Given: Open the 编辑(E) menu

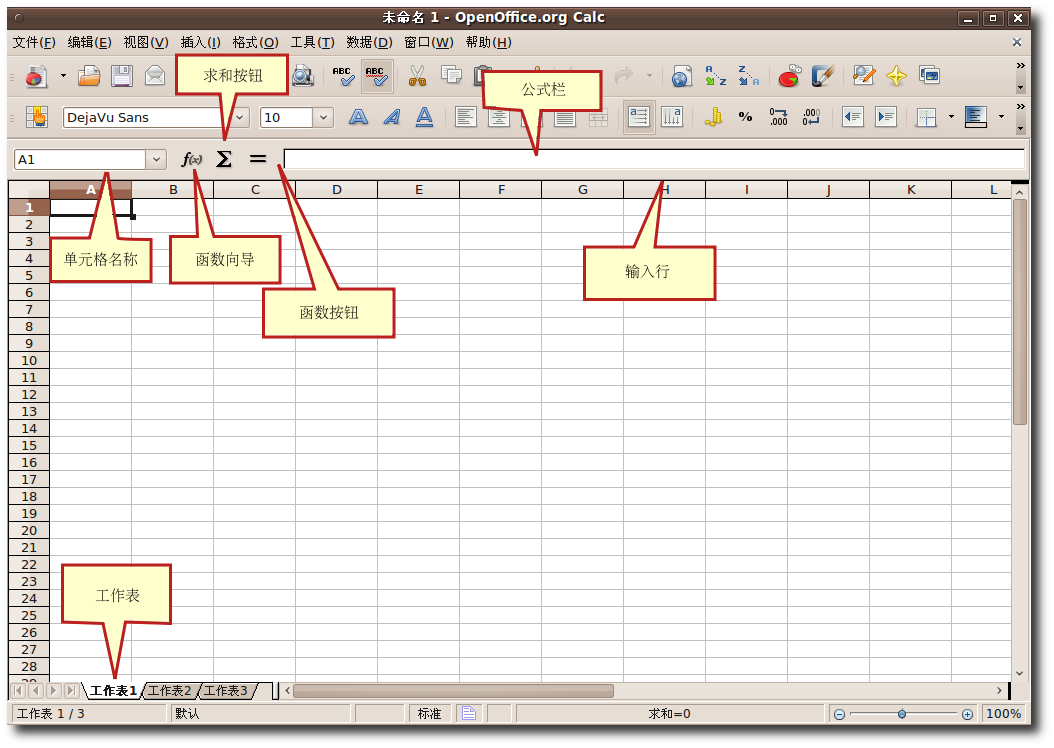Looking at the screenshot, I should click(x=89, y=42).
